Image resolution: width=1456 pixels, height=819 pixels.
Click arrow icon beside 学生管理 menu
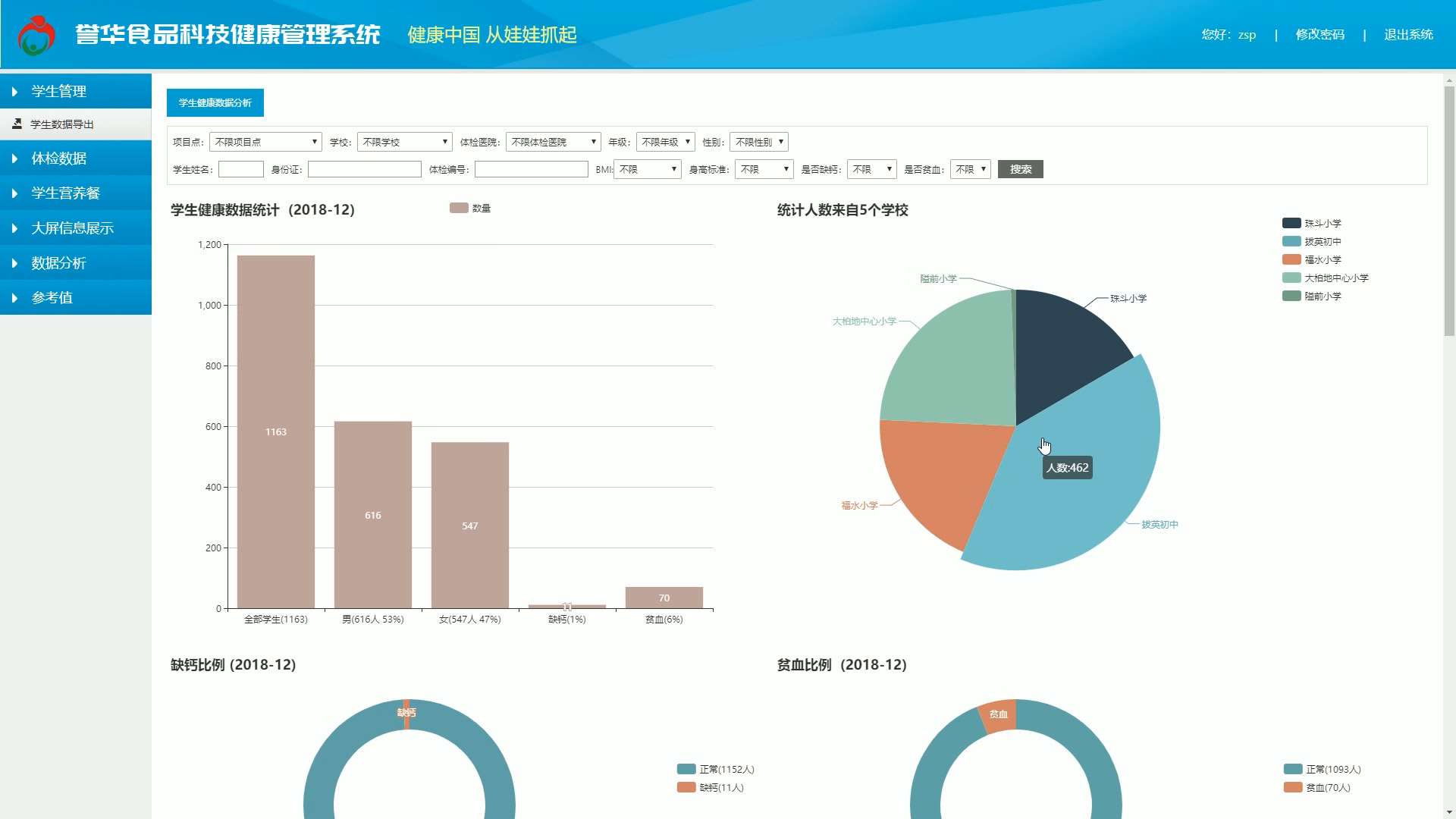click(14, 92)
